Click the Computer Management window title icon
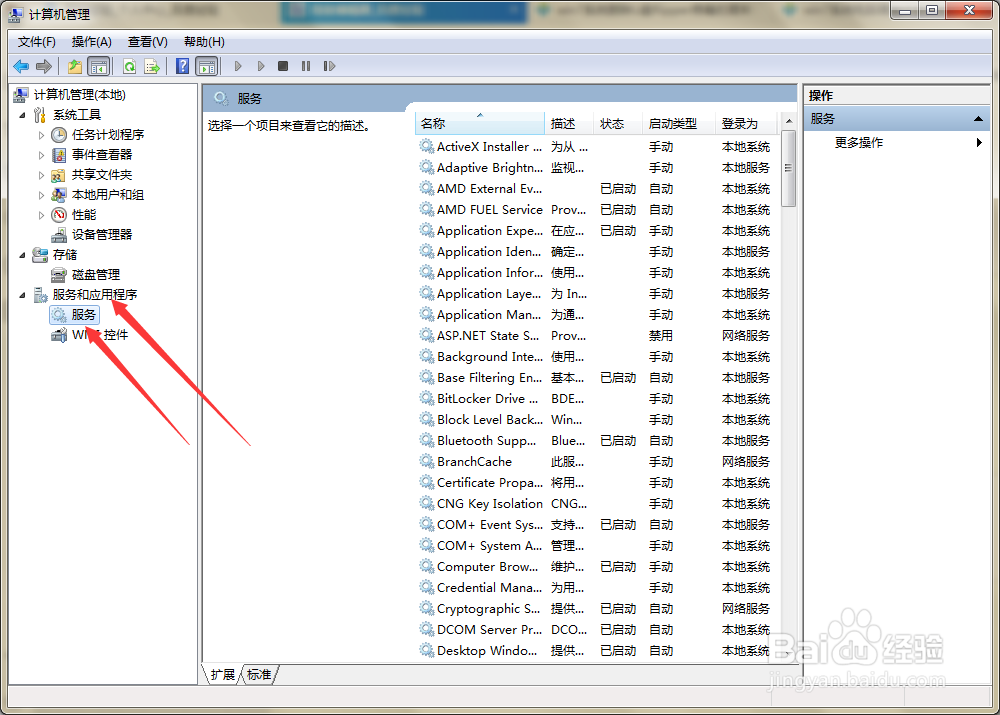The image size is (1000, 715). point(16,14)
